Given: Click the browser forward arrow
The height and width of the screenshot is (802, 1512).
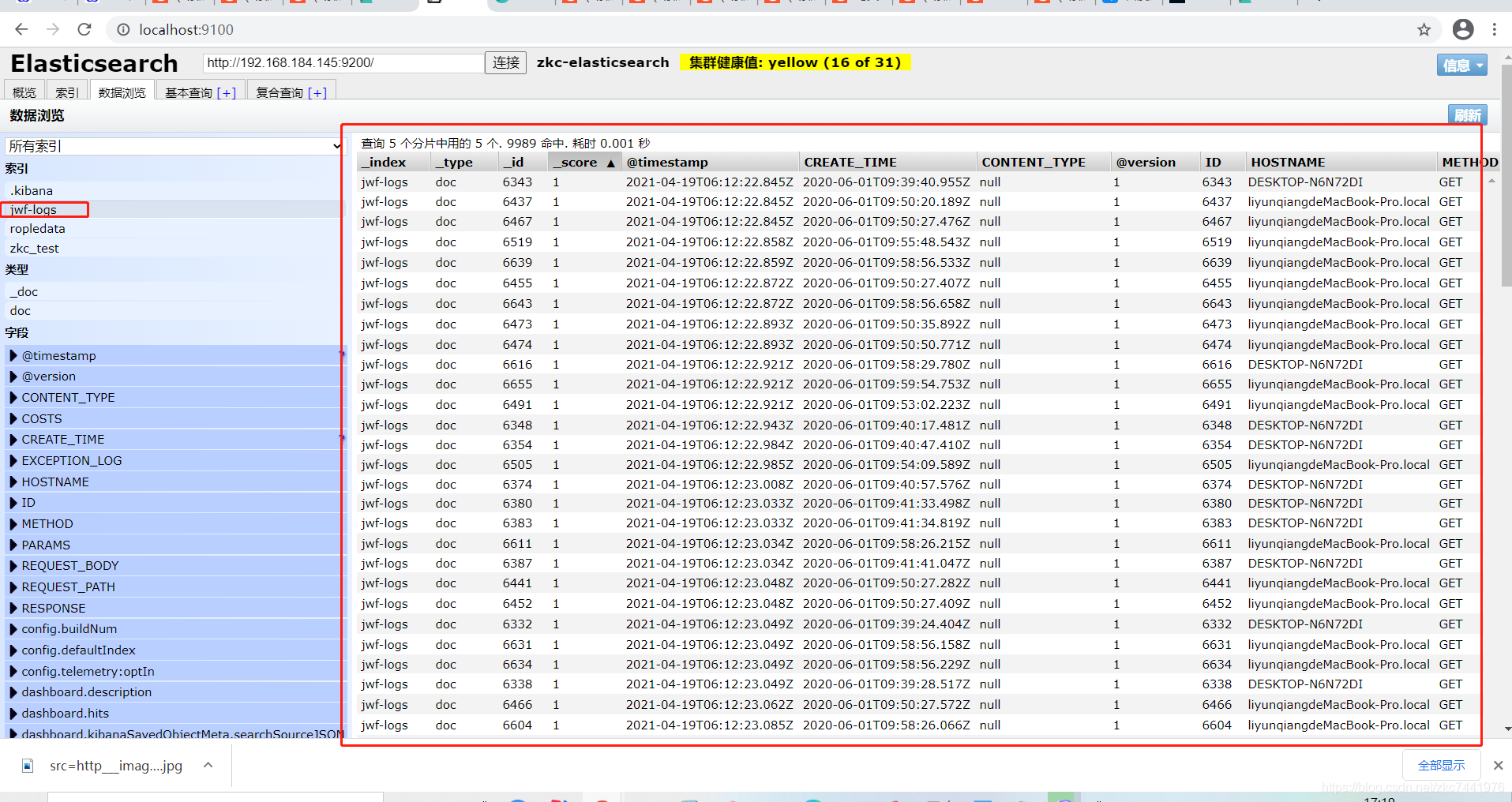Looking at the screenshot, I should (53, 30).
